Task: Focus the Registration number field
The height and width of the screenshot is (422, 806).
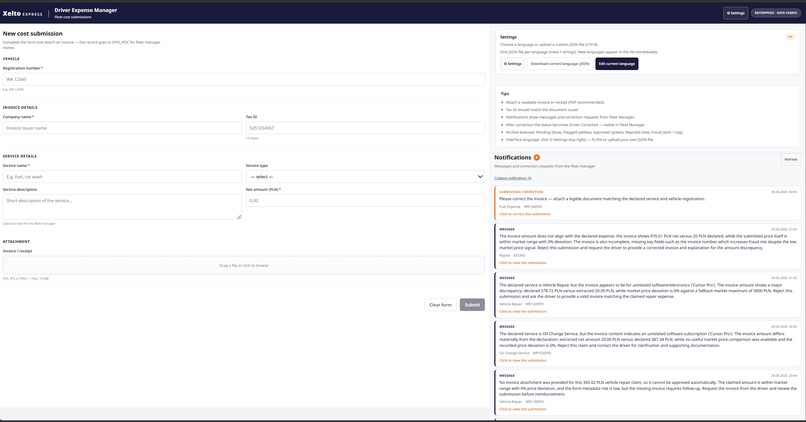Action: point(244,79)
